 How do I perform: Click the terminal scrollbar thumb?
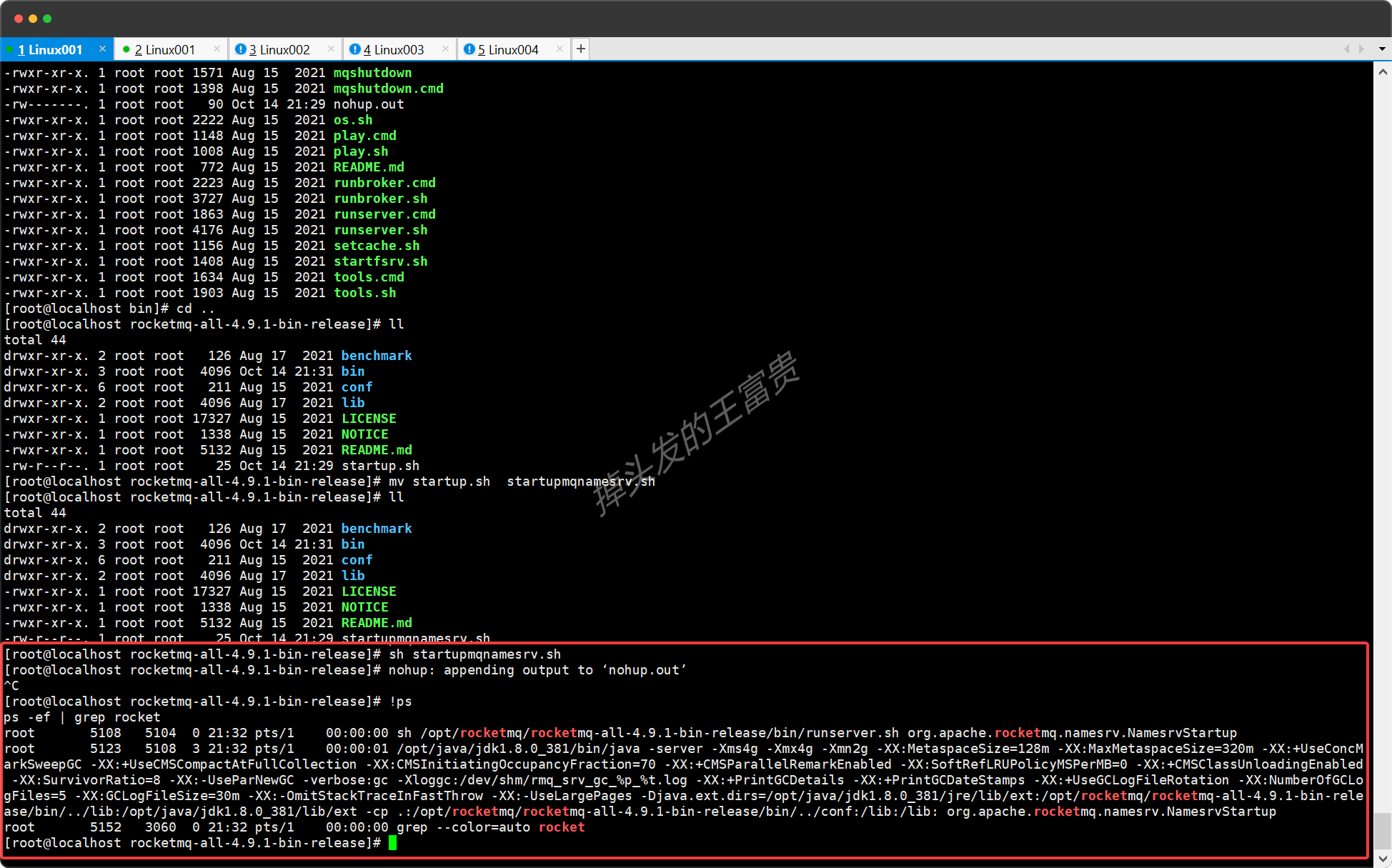(1383, 830)
